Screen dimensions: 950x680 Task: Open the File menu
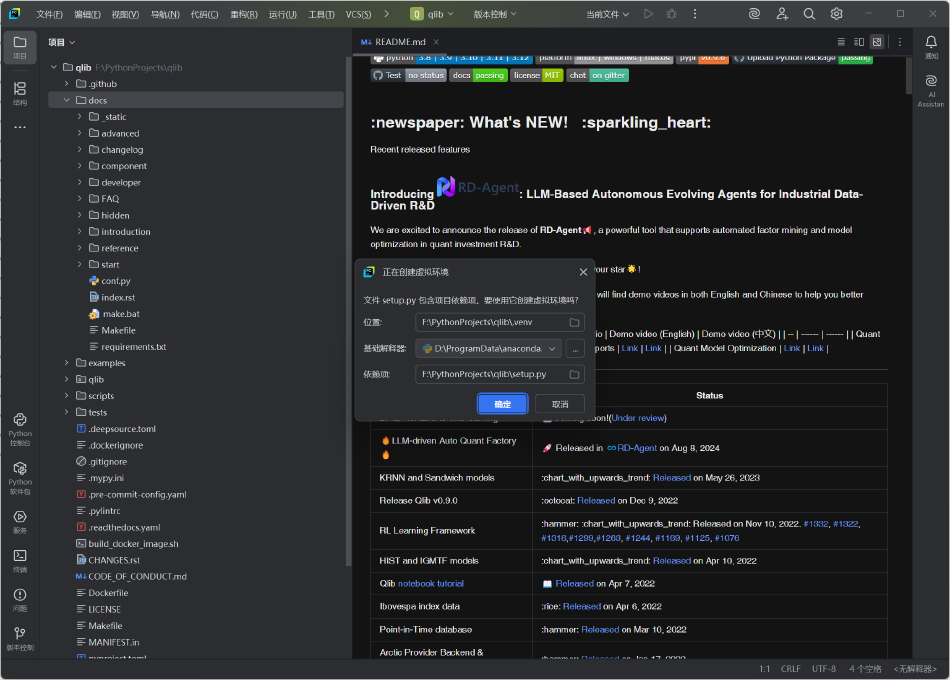pyautogui.click(x=49, y=14)
